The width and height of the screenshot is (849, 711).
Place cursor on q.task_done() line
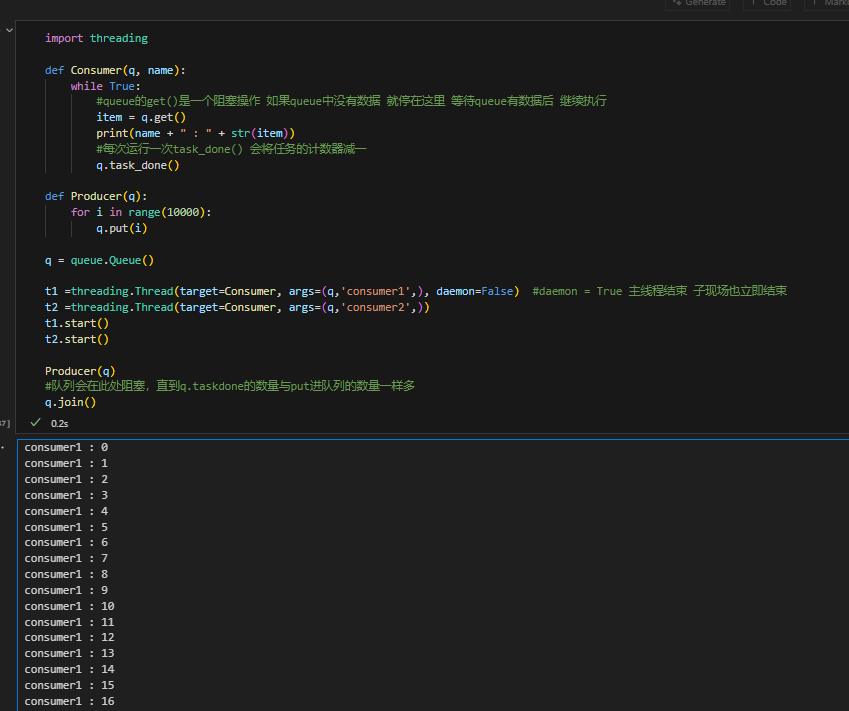click(137, 165)
